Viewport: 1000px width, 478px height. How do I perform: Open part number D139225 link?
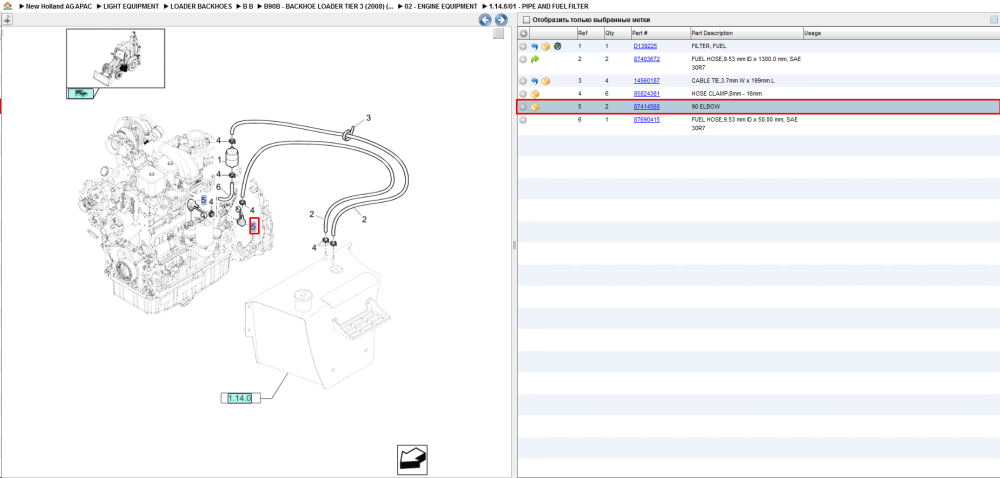[x=645, y=47]
